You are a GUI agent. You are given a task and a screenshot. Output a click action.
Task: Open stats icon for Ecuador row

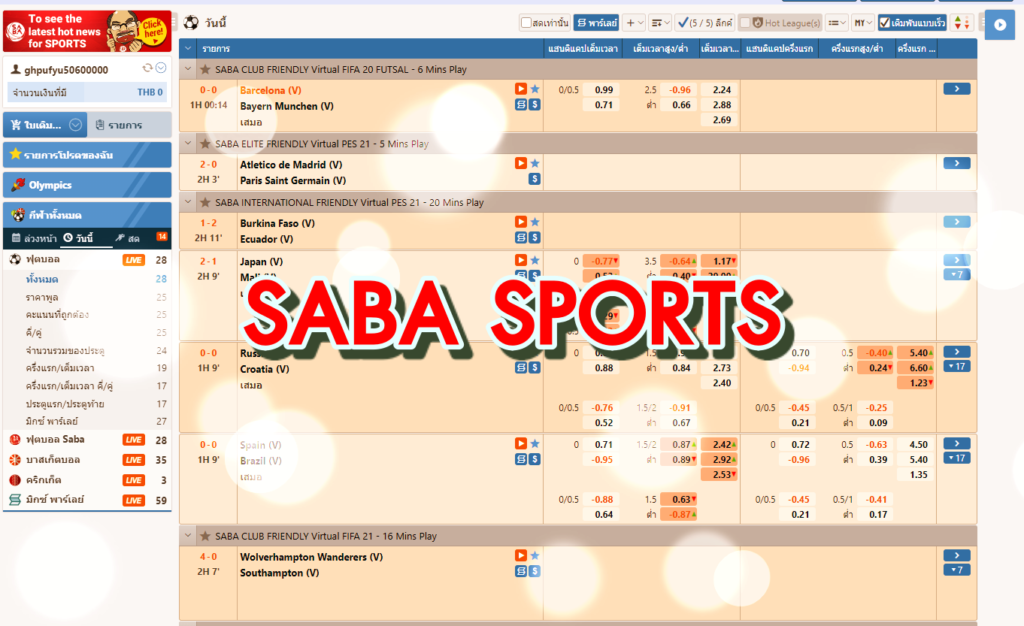click(520, 238)
